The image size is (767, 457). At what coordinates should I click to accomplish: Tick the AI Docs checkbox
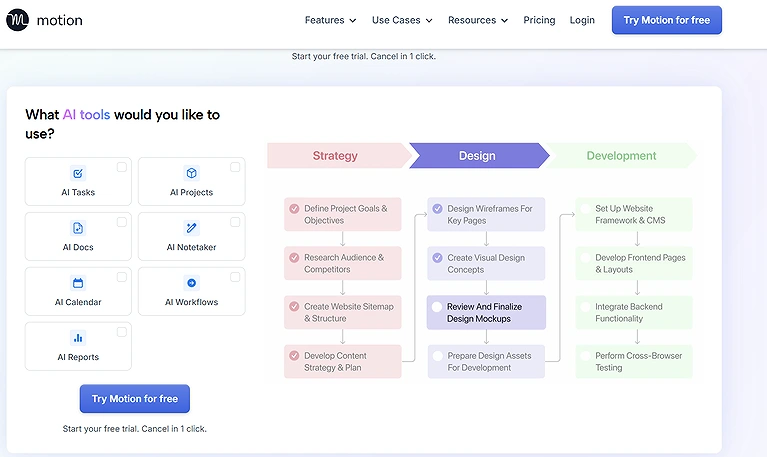pos(122,222)
